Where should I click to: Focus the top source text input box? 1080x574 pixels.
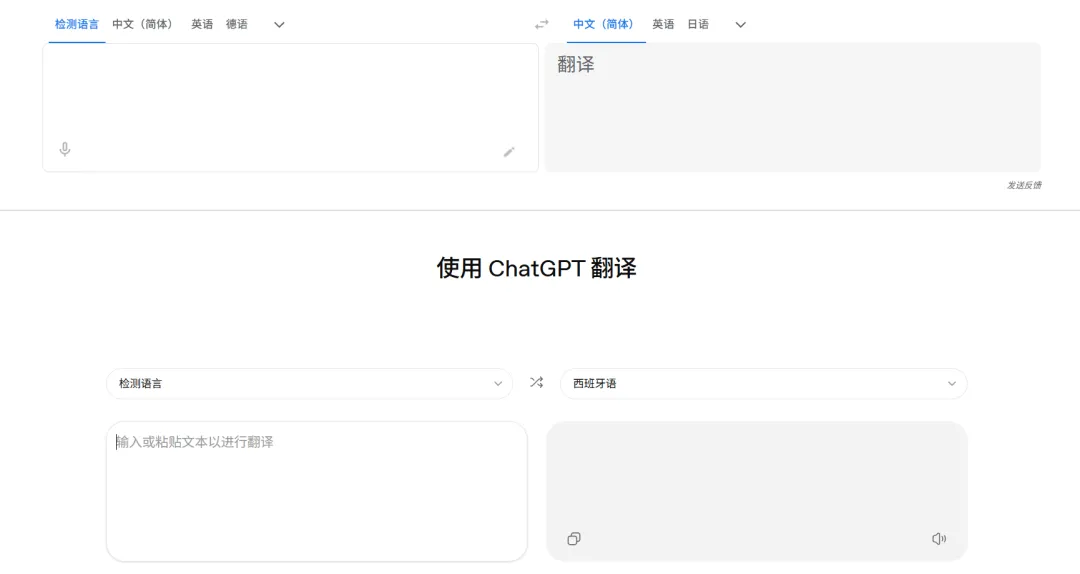[291, 107]
